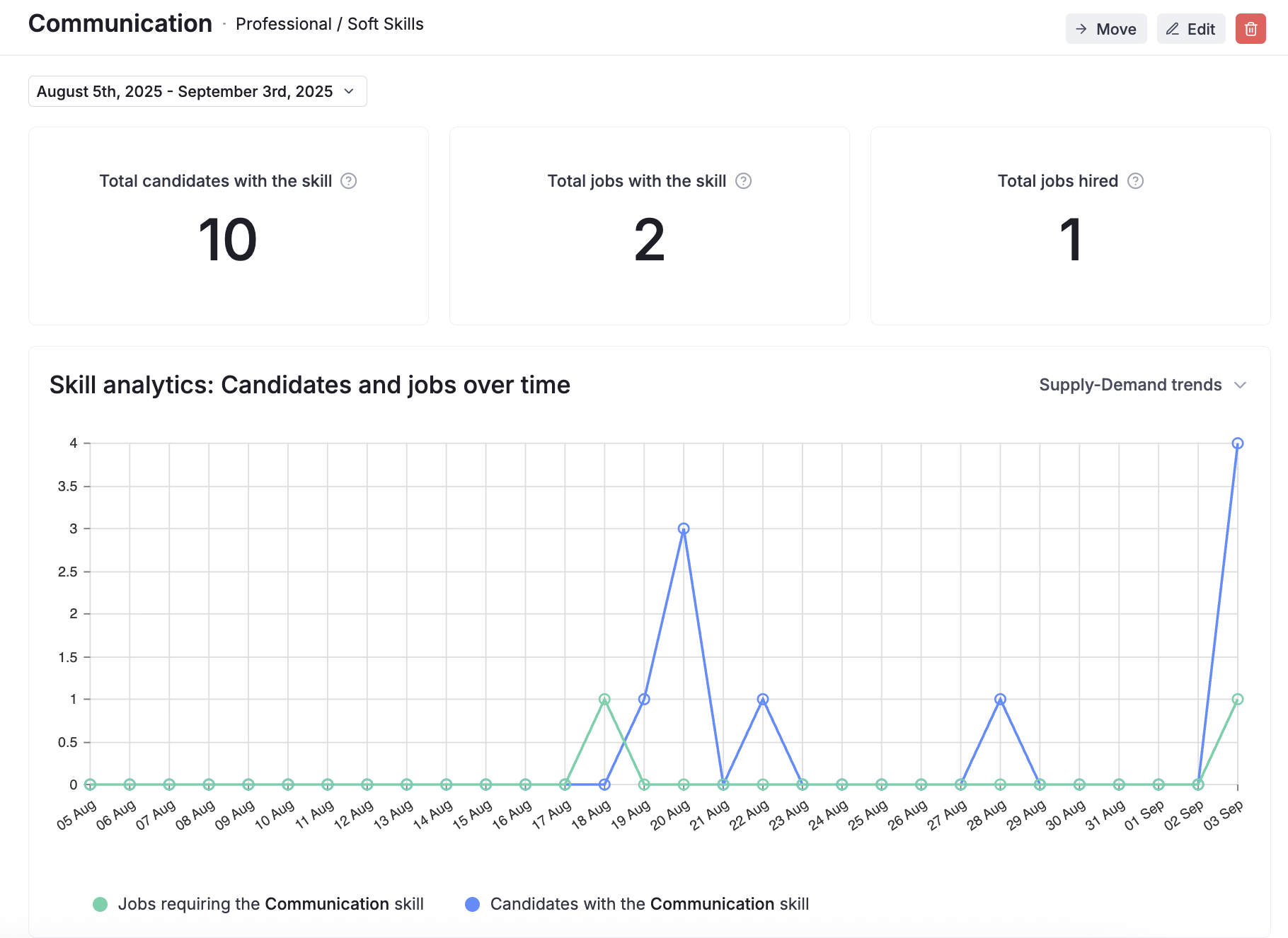The image size is (1288, 938).
Task: Click the Professional / Soft Skills breadcrumb
Action: [x=329, y=24]
